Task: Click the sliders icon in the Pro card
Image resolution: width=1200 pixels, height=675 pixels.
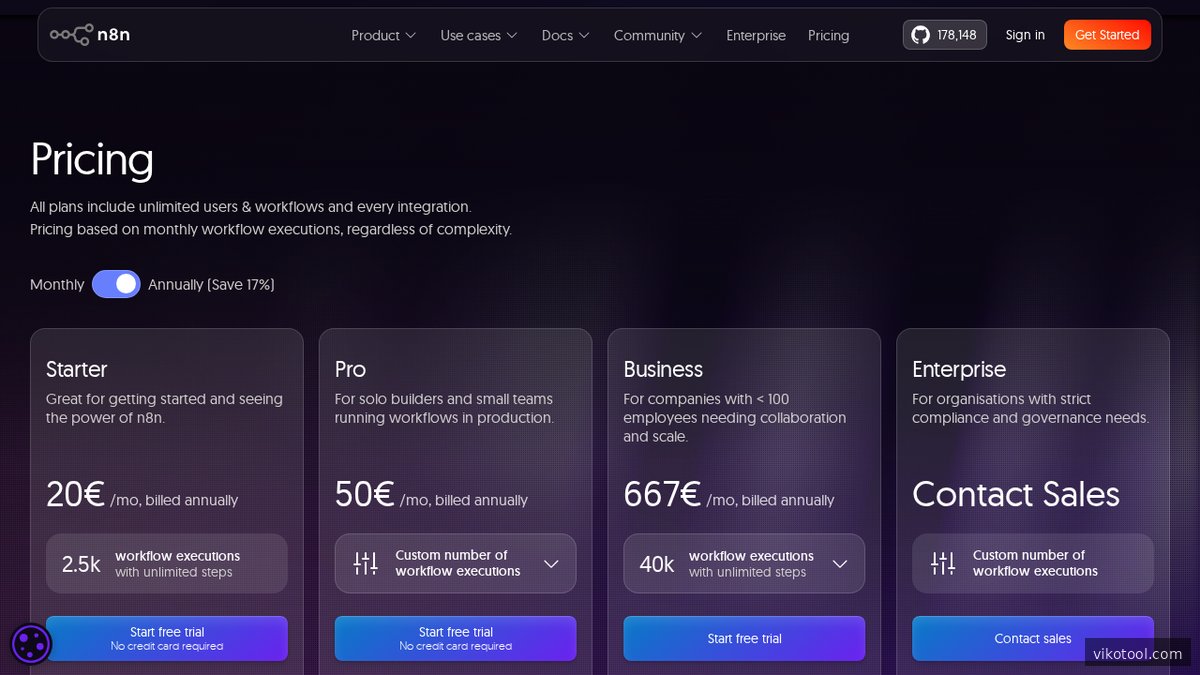Action: point(364,563)
